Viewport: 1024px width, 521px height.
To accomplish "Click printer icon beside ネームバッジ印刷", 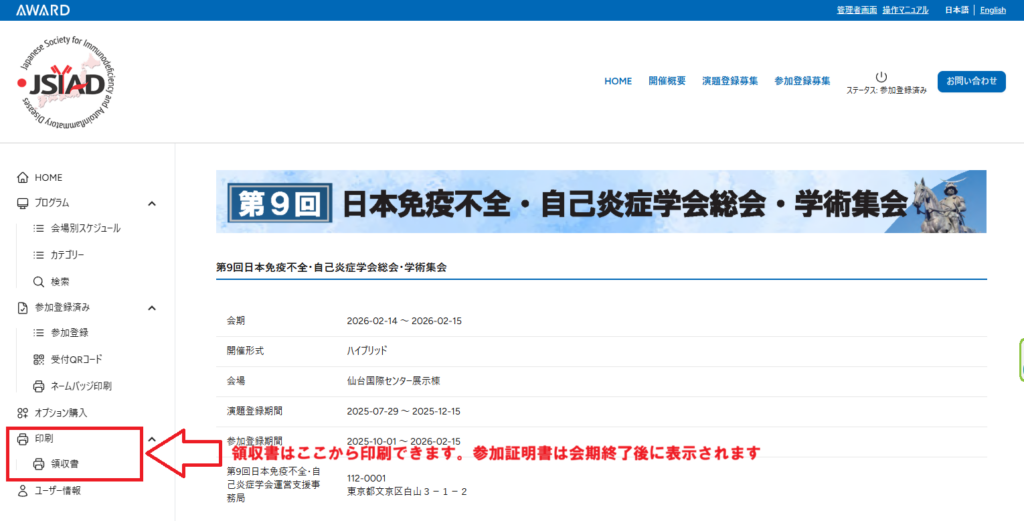I will [x=39, y=385].
